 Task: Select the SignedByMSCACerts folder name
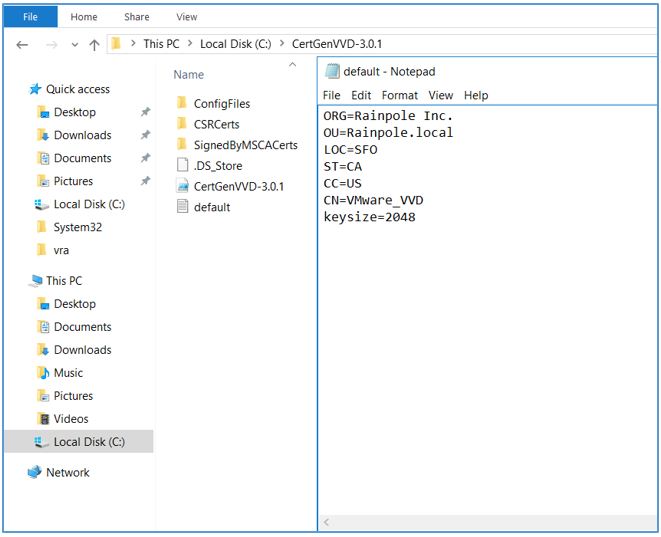246,145
